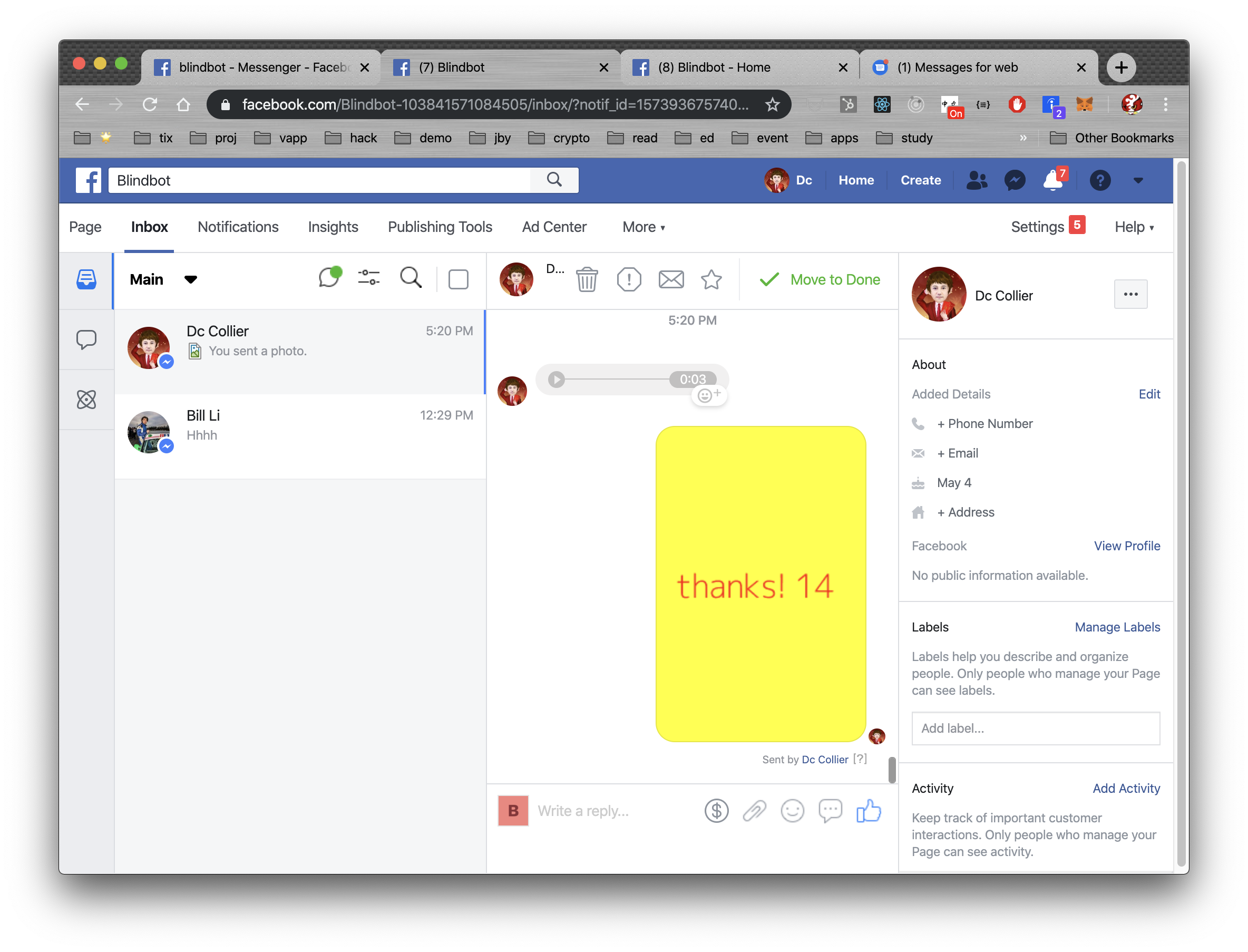Open emoji picker in reply box

[792, 811]
